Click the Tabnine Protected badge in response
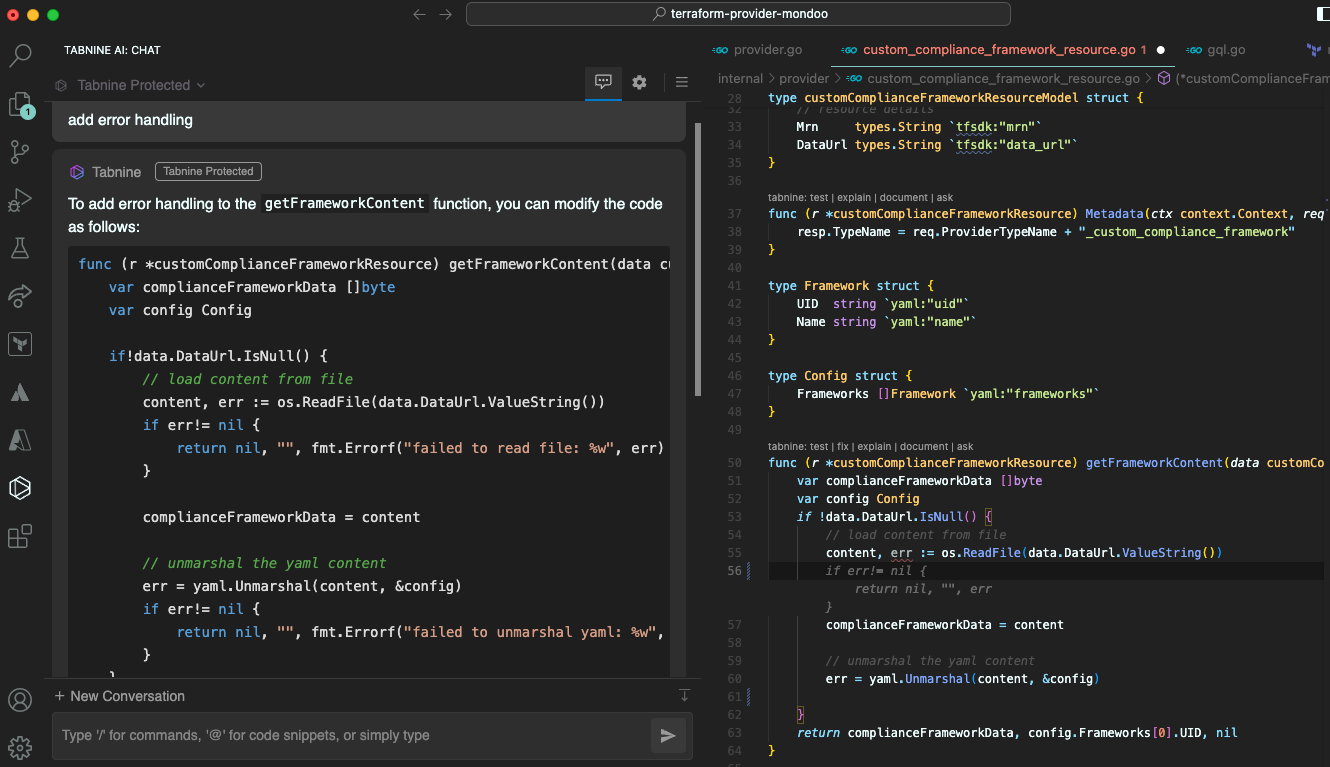 point(208,172)
